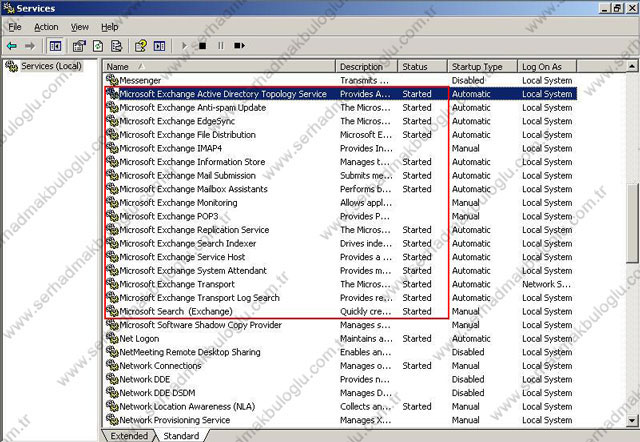The height and width of the screenshot is (442, 640).
Task: Toggle the Show/Hide Console Tree icon
Action: point(55,46)
